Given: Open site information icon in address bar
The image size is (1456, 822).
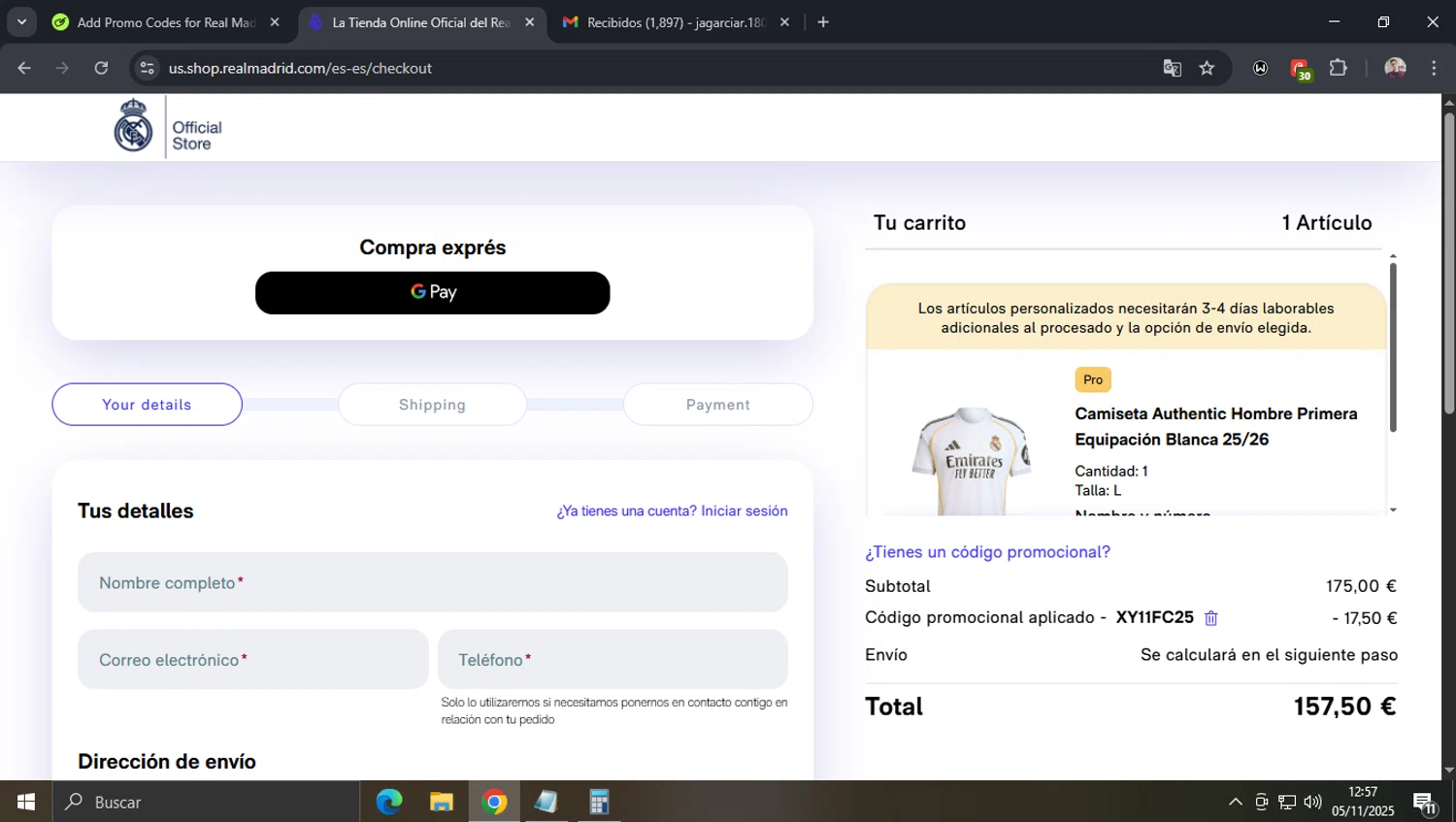Looking at the screenshot, I should (148, 68).
